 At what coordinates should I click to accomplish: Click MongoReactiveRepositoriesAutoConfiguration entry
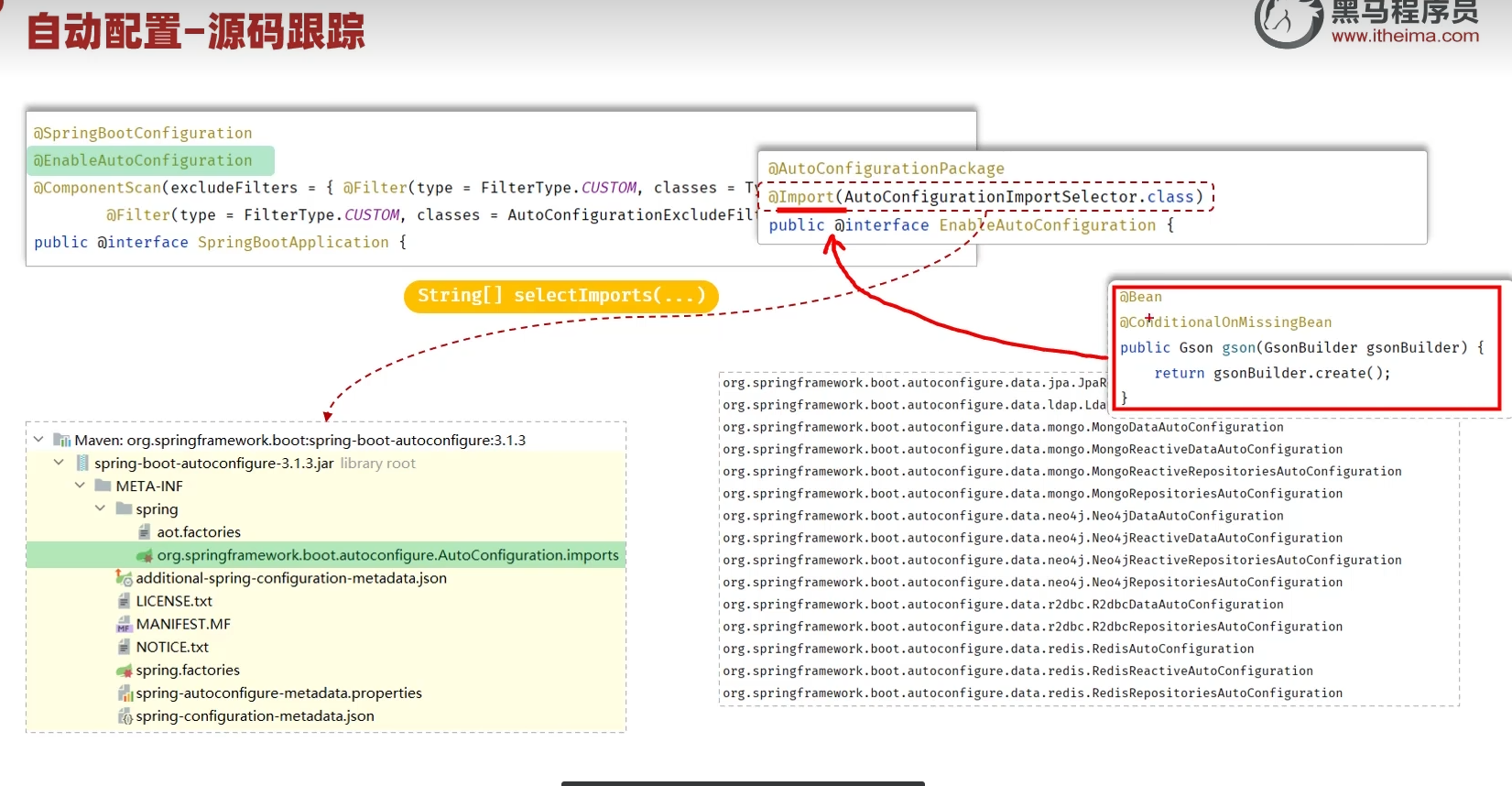(1062, 471)
